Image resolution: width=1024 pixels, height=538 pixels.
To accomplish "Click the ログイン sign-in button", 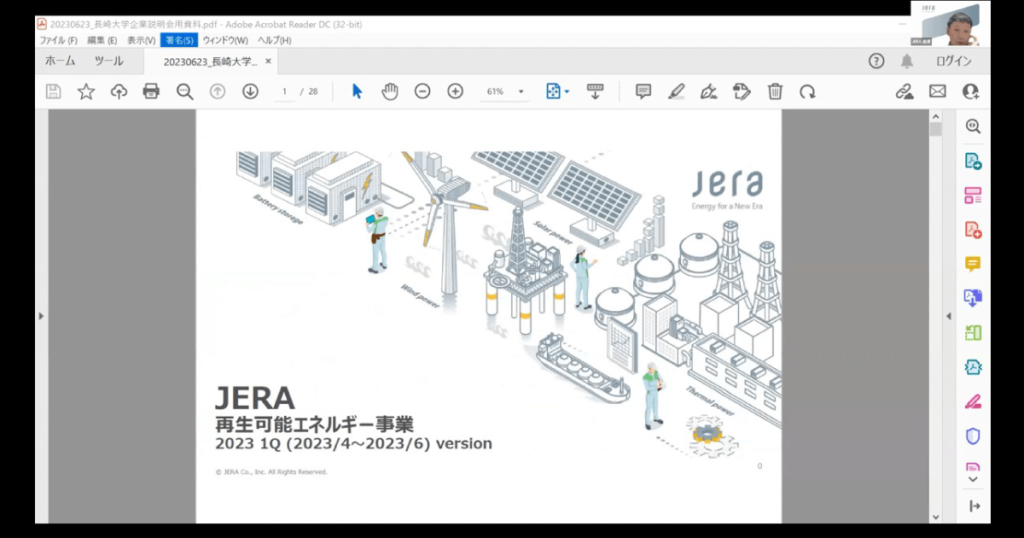I will point(953,61).
